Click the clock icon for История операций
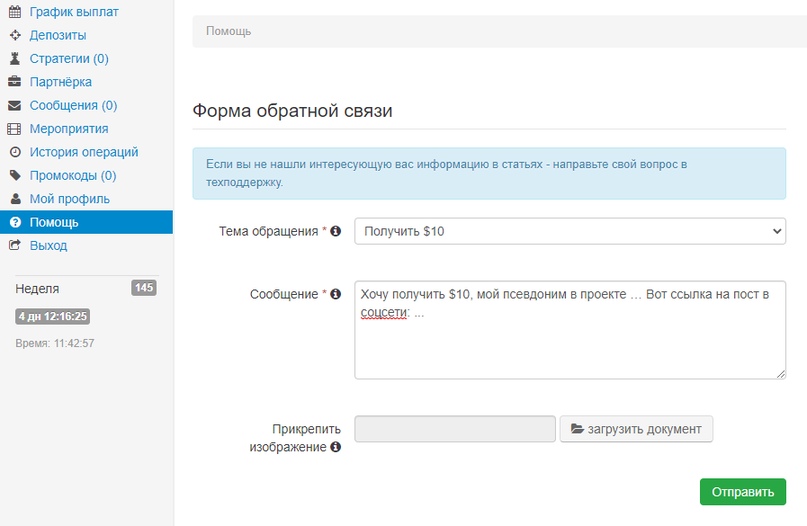Viewport: 807px width, 526px height. 14,152
